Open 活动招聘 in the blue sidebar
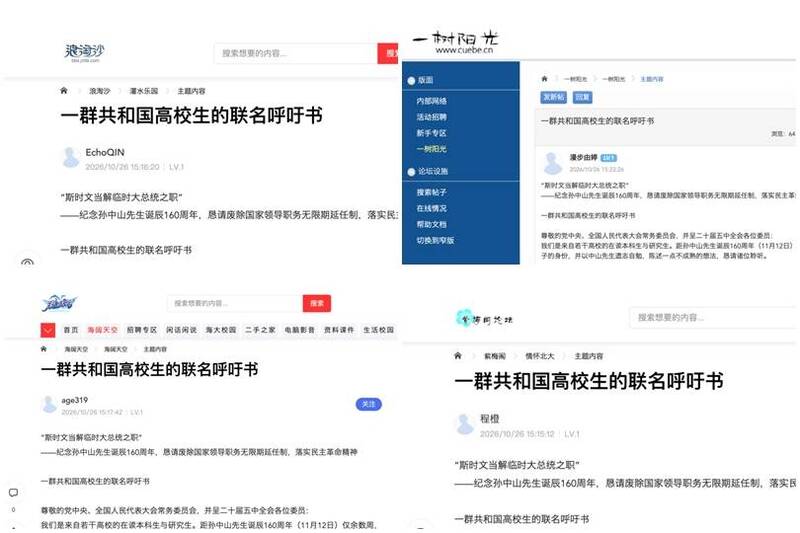 point(431,117)
